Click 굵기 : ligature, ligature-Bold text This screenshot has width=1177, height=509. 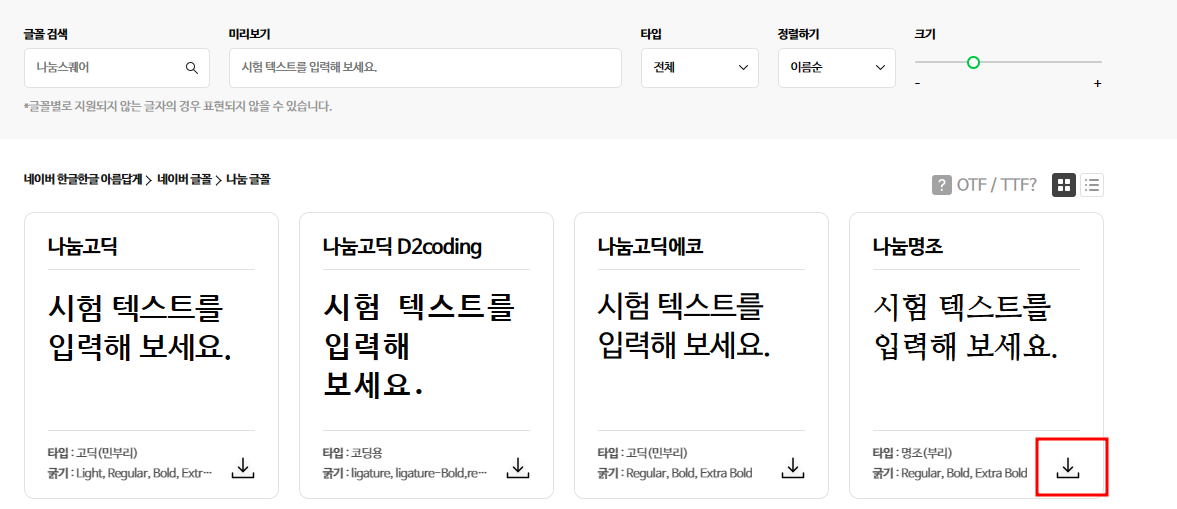[405, 473]
